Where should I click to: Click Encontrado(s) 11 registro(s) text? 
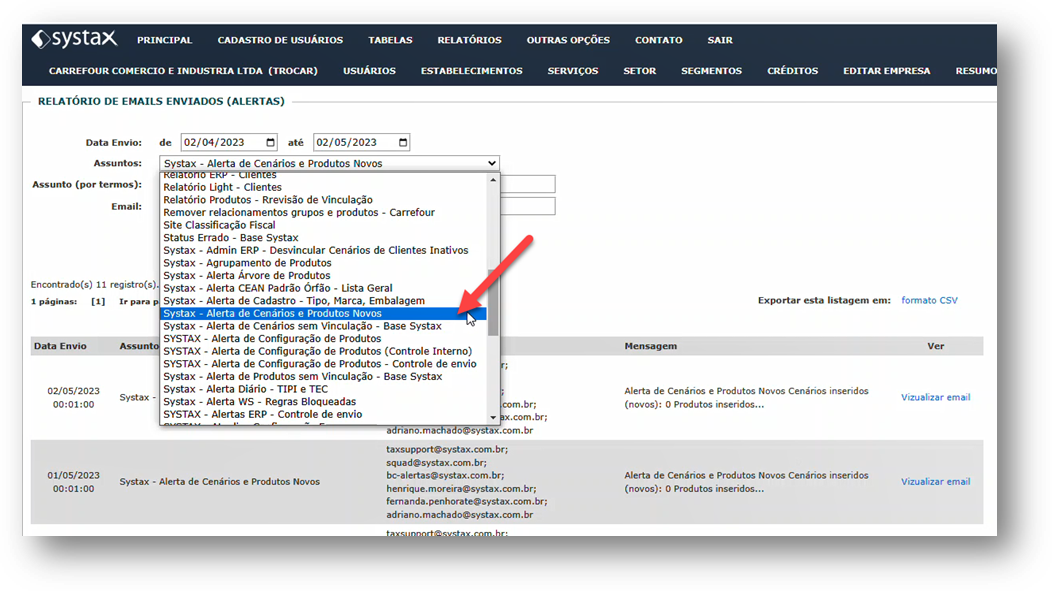[95, 284]
